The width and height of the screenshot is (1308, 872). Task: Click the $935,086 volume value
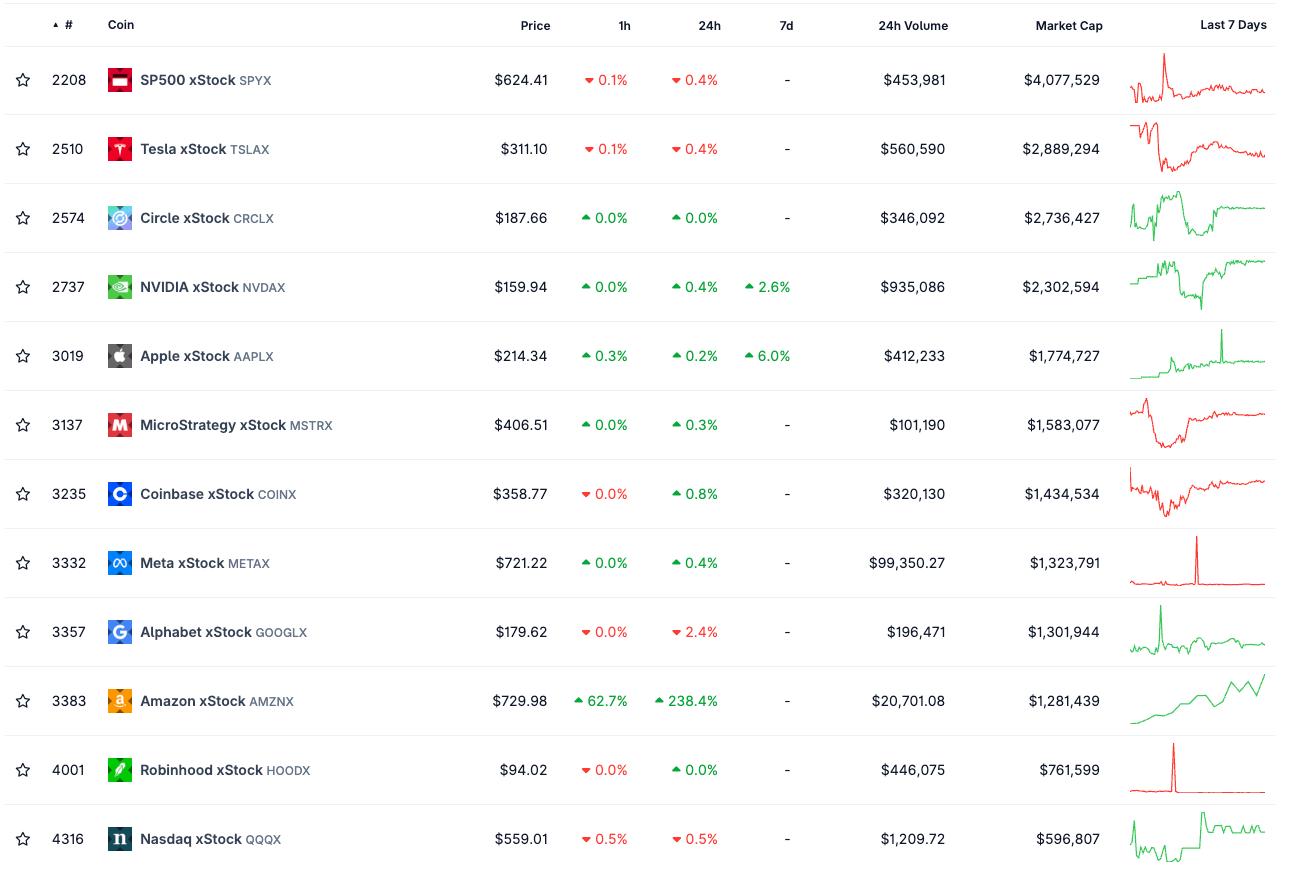[x=913, y=287]
